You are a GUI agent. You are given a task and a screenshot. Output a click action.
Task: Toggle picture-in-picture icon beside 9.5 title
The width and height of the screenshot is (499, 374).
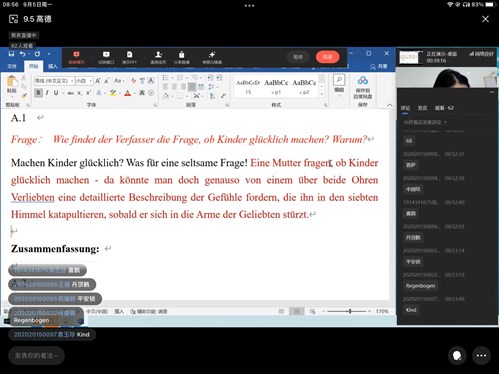coord(14,19)
